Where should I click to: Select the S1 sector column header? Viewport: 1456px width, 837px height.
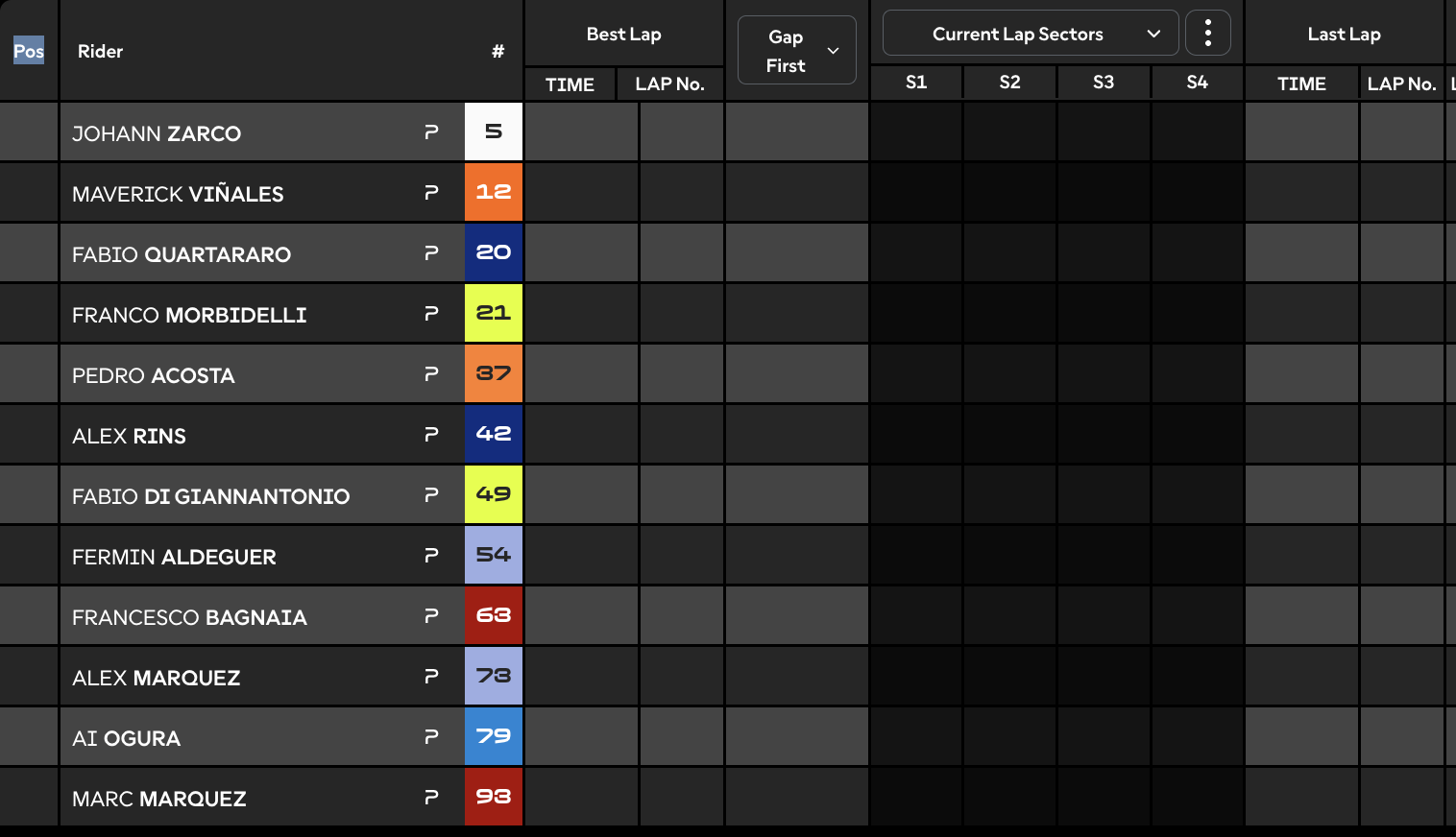coord(916,83)
